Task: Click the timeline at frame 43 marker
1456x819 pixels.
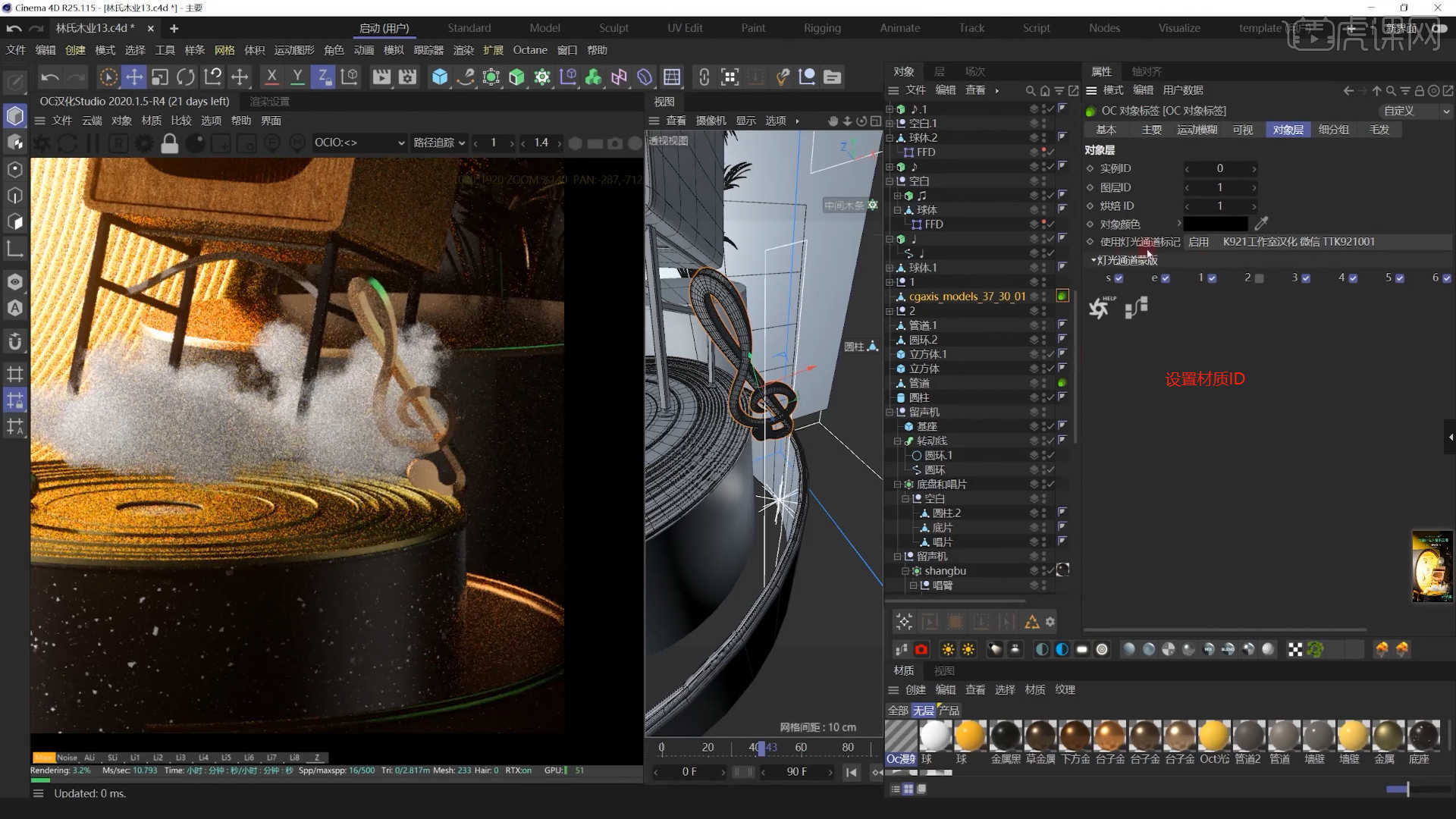Action: tap(761, 748)
